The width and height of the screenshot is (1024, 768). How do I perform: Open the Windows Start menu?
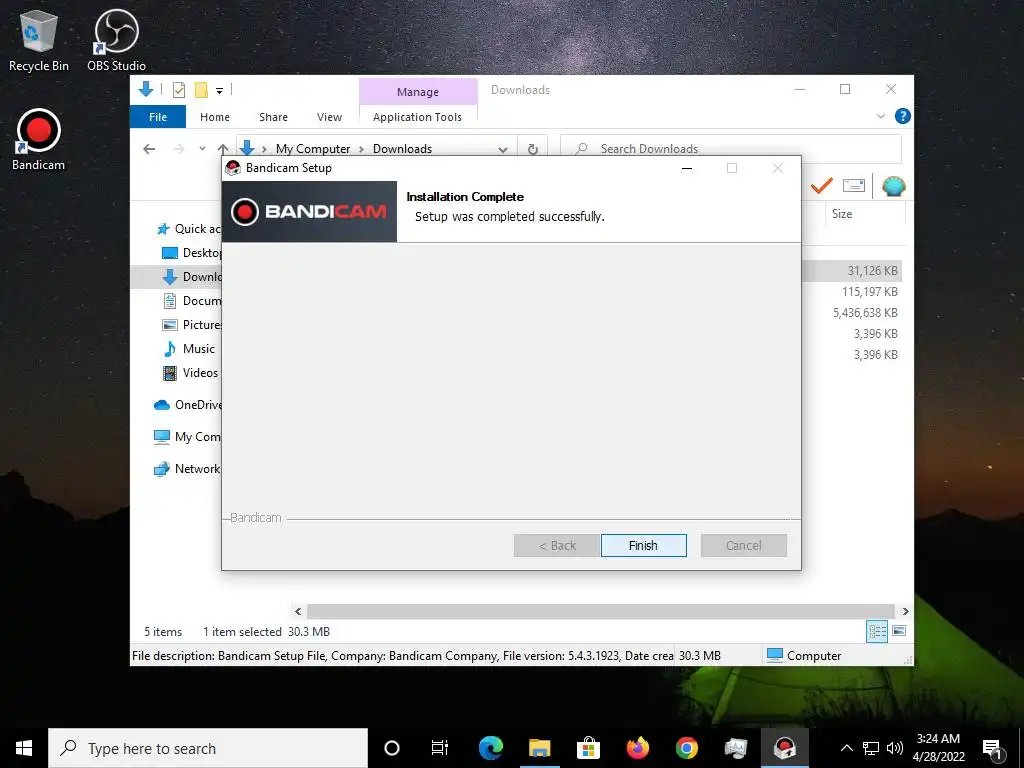(x=24, y=748)
